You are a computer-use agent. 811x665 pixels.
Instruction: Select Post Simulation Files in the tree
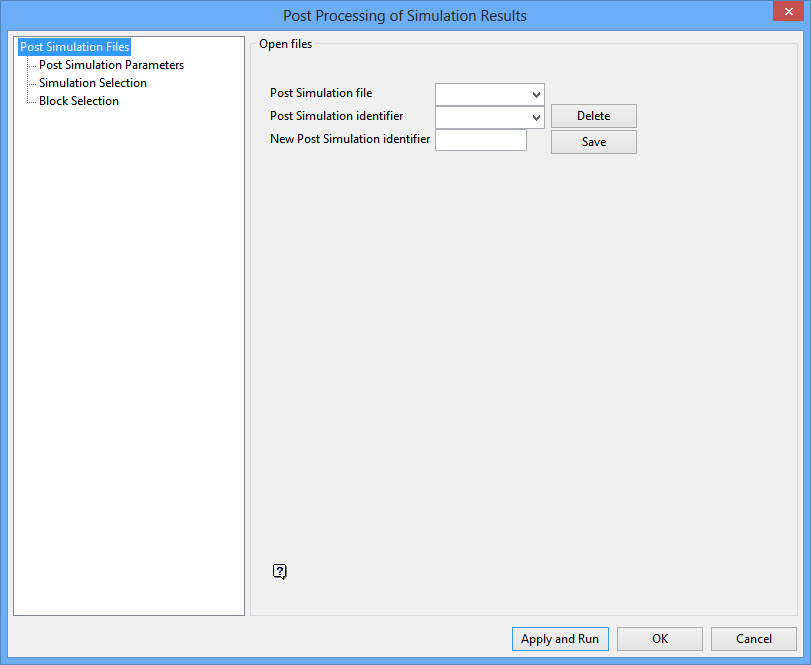(x=73, y=46)
